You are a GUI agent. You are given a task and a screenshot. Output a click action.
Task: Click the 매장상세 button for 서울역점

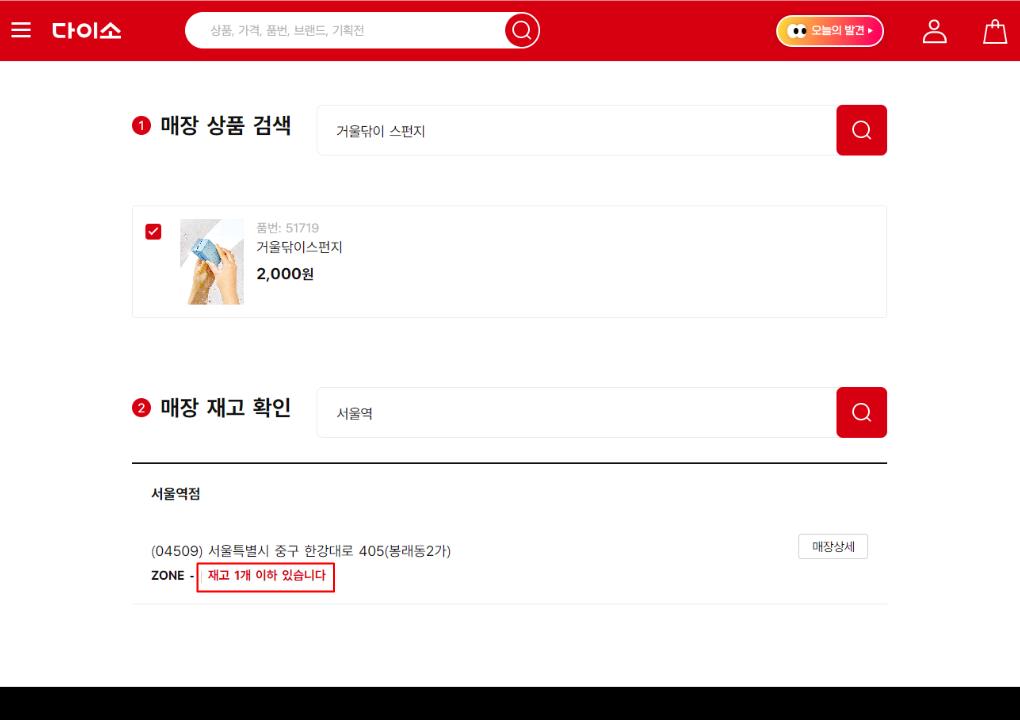point(833,545)
